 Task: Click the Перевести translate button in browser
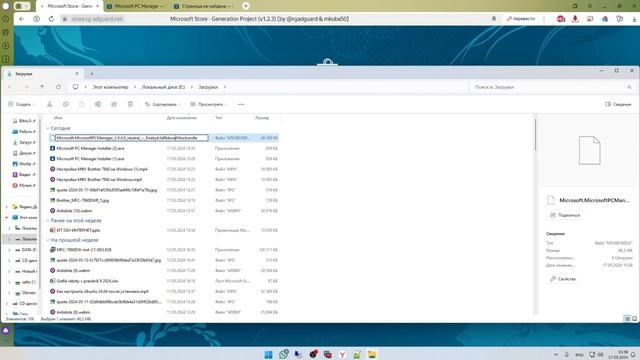coord(521,19)
